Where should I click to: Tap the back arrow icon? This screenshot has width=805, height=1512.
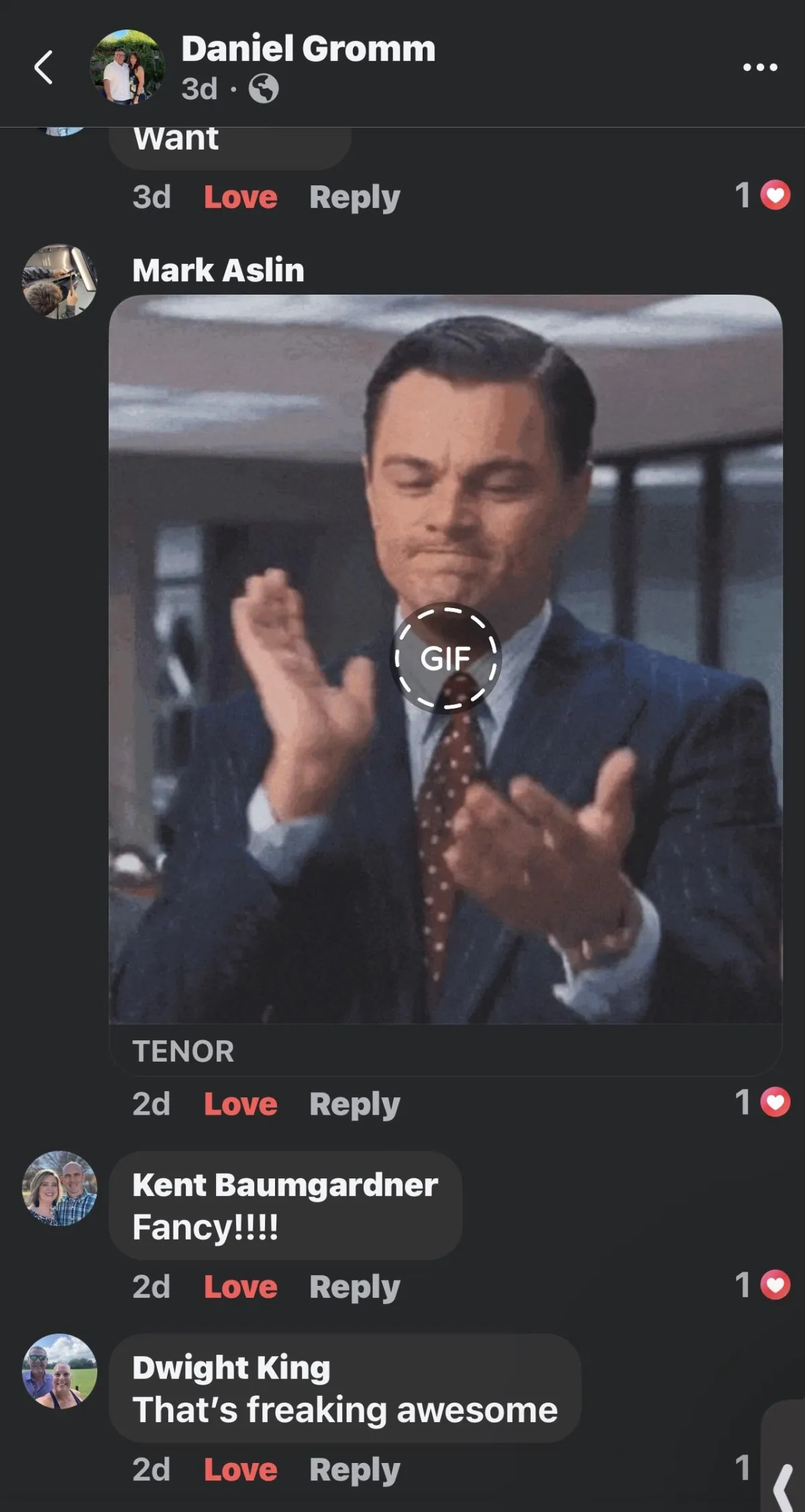coord(44,67)
